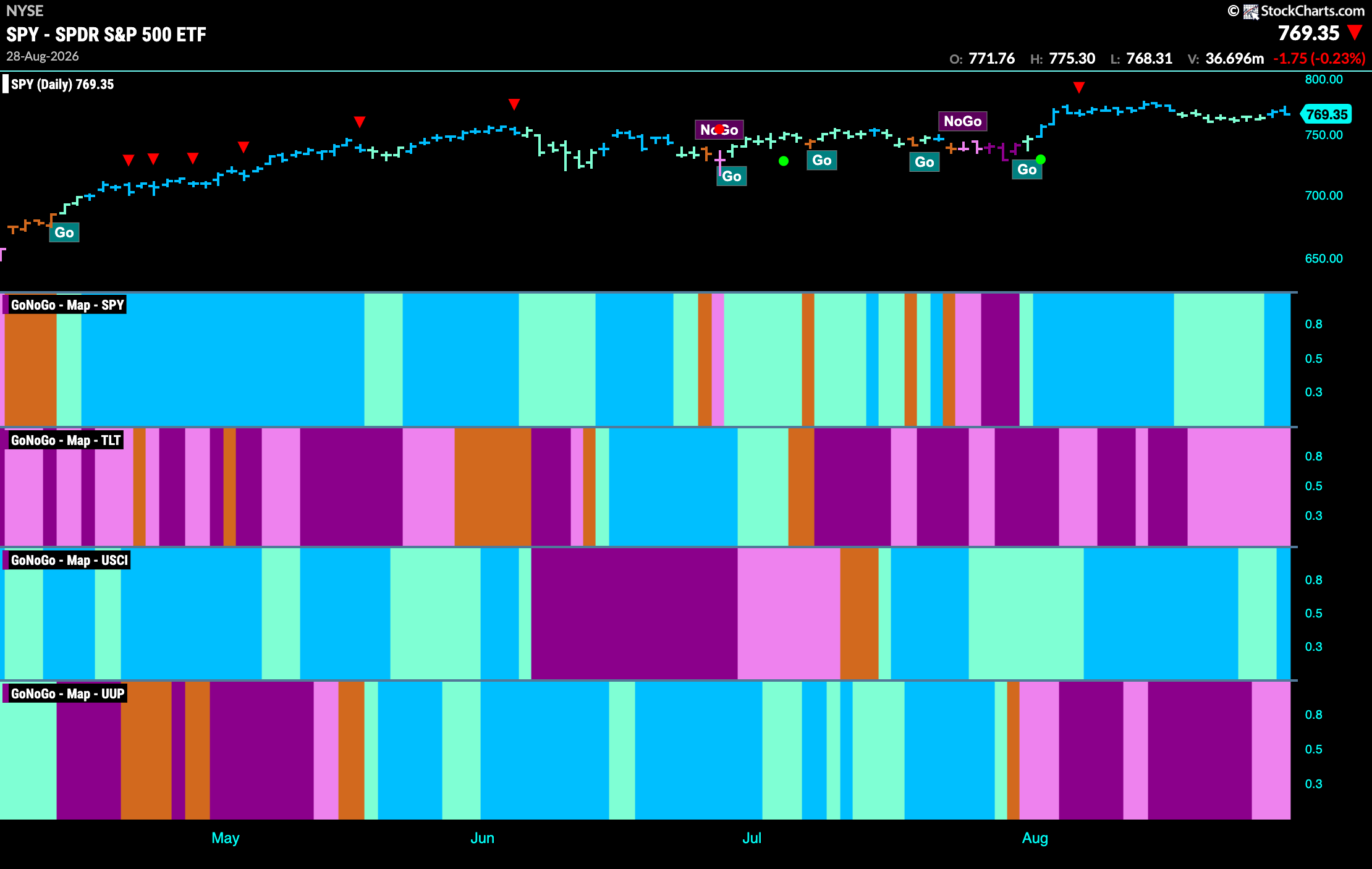This screenshot has width=1372, height=869.
Task: Click the StockCharts.com logo watermark
Action: click(x=1296, y=11)
